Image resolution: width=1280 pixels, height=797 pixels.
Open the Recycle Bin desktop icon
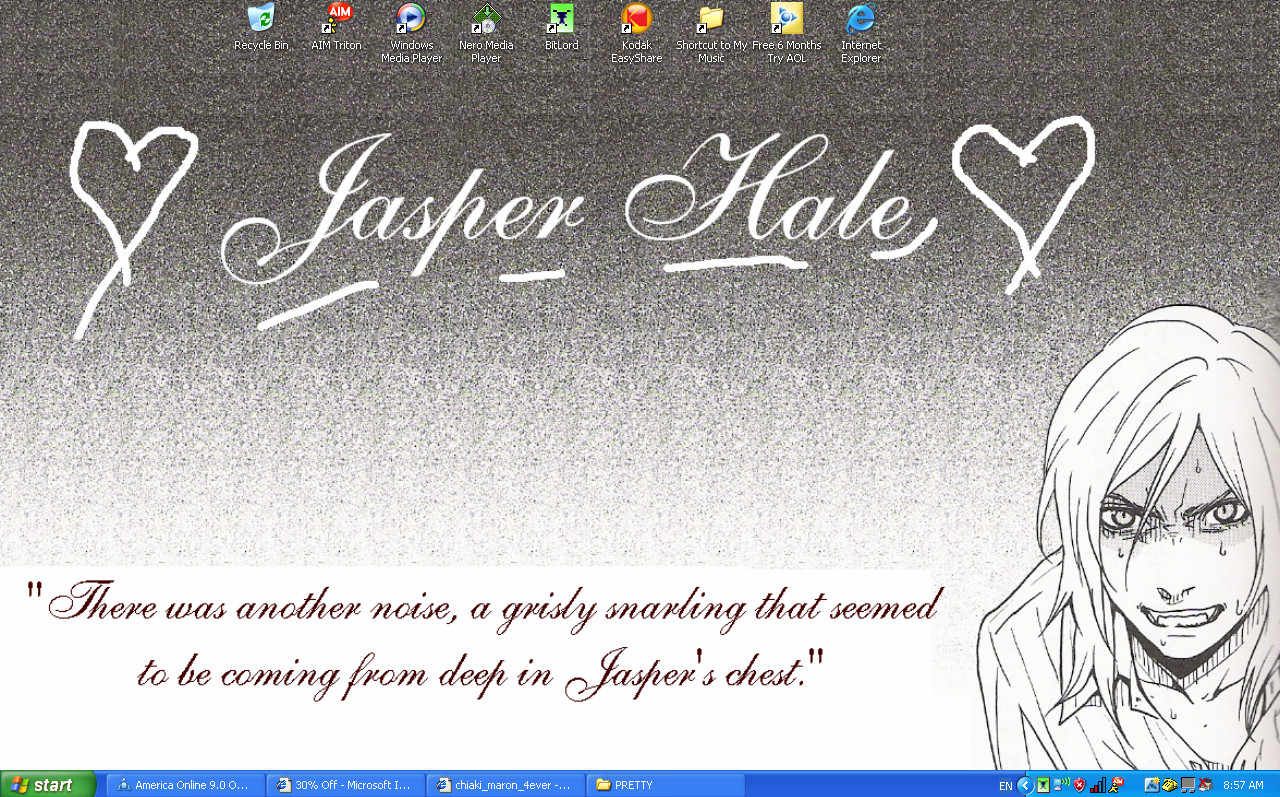coord(261,19)
